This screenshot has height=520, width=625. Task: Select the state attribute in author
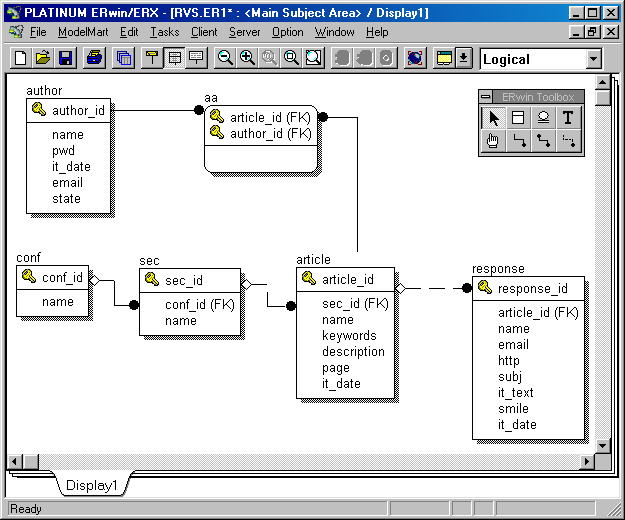click(x=66, y=198)
